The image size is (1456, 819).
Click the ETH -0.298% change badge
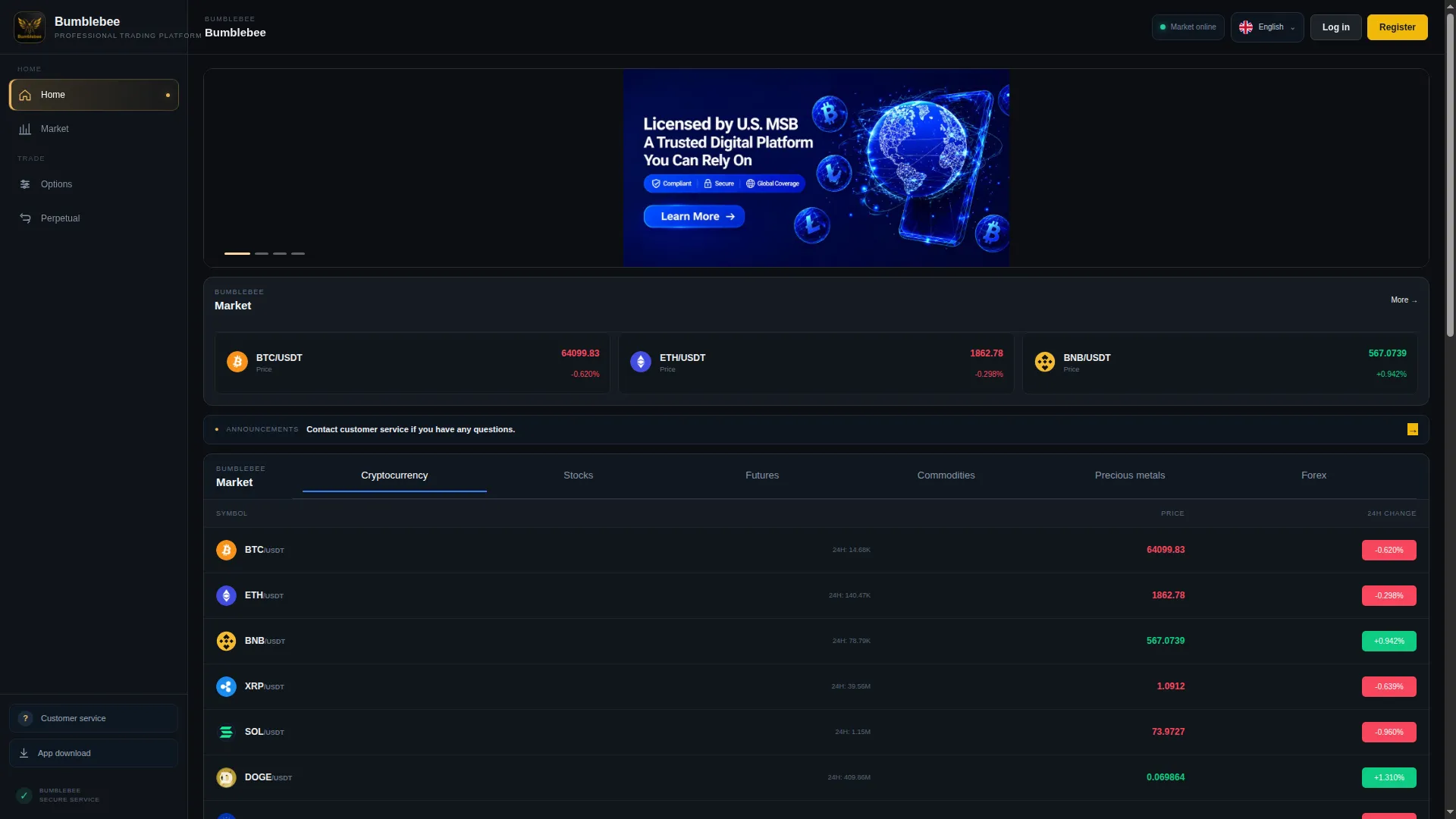click(x=1389, y=596)
